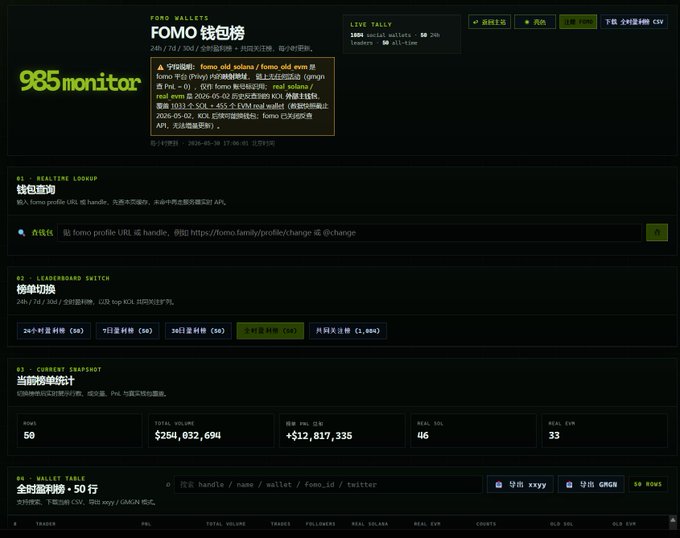Click the ROWS stat card value 50

(x=29, y=436)
